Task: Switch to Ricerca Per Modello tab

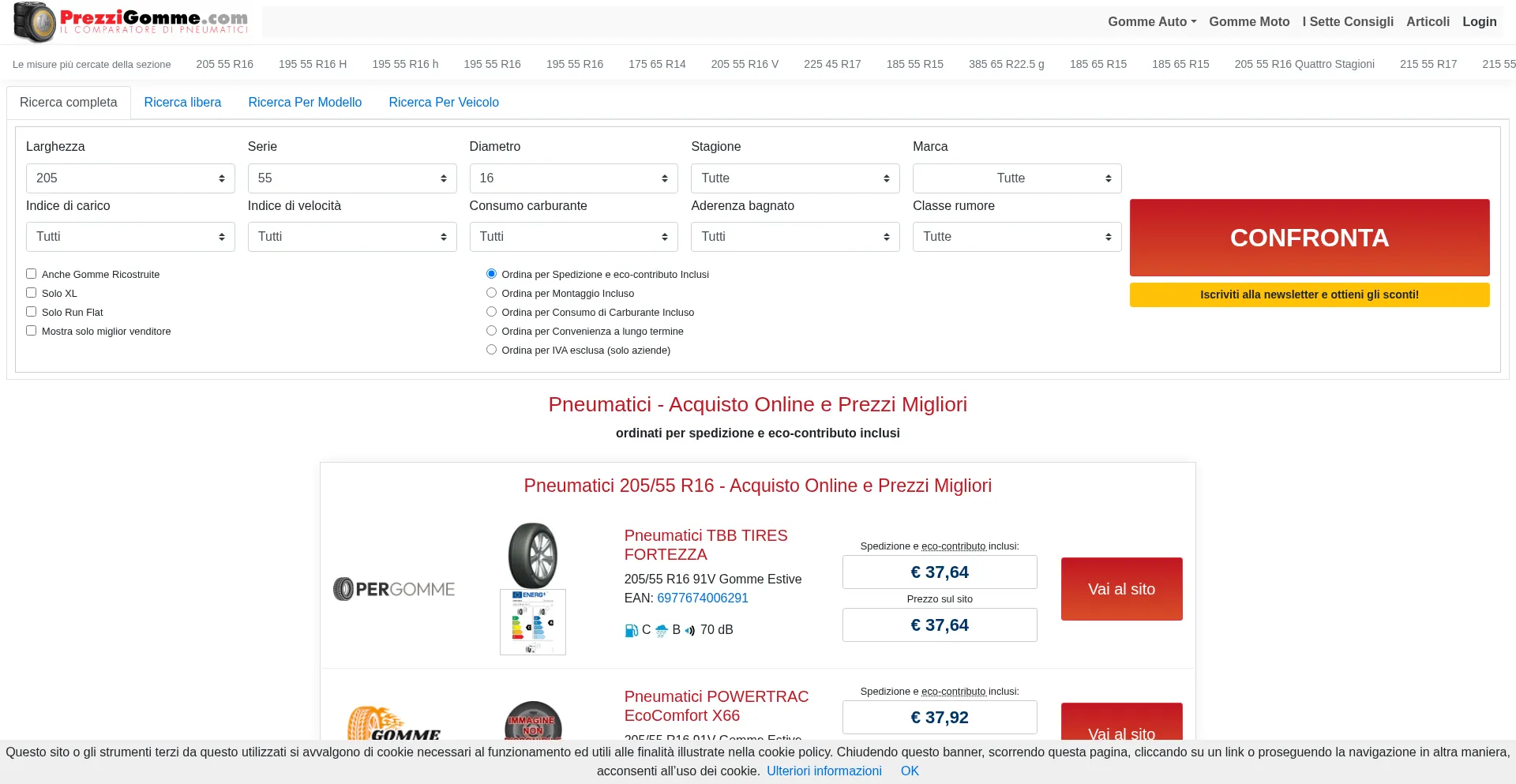Action: (305, 103)
